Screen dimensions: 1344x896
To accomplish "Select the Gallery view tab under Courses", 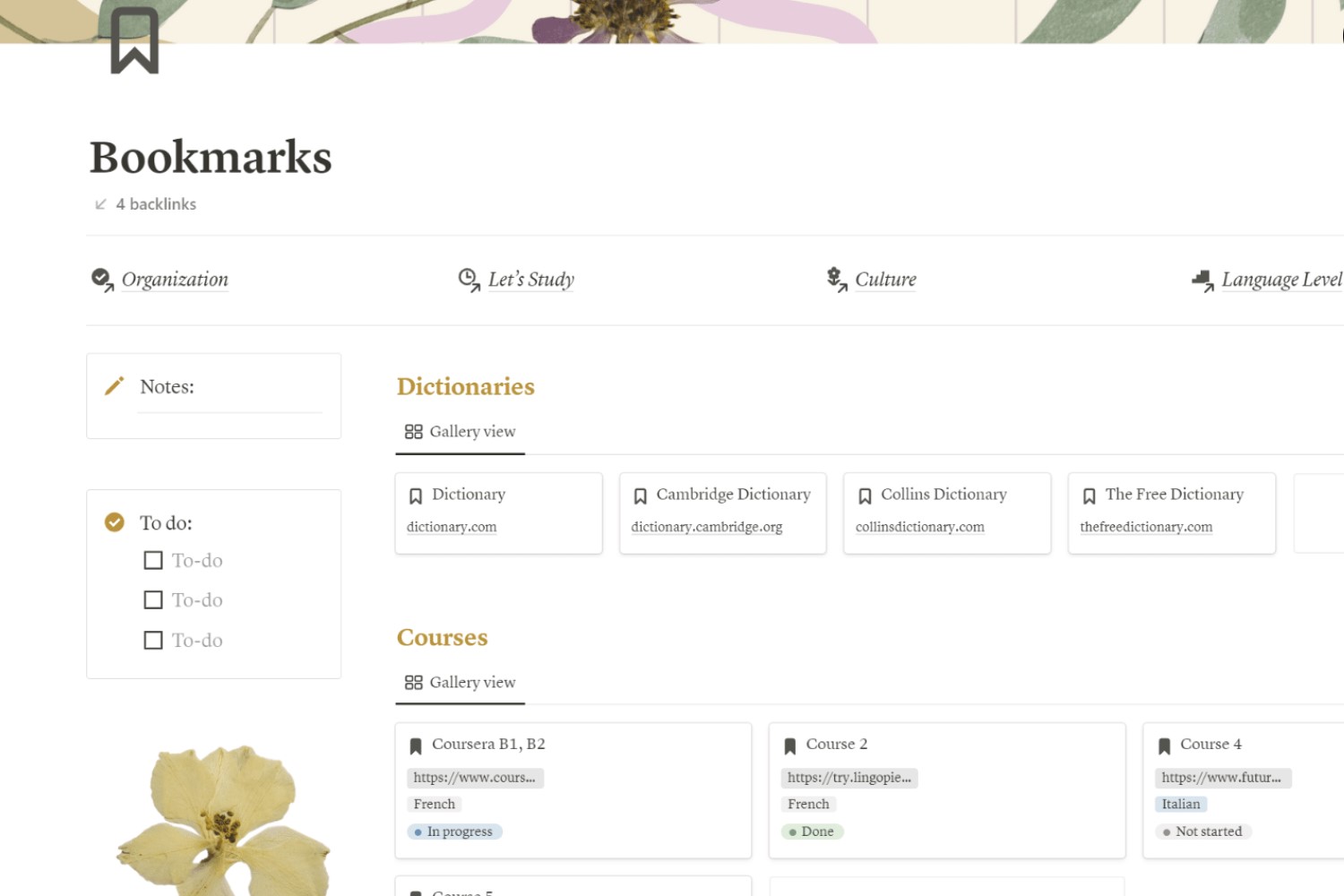I will pos(460,682).
